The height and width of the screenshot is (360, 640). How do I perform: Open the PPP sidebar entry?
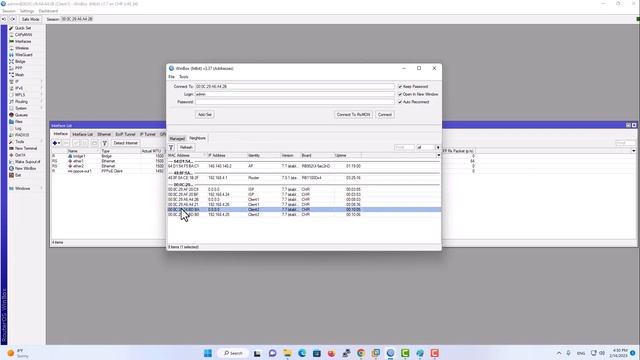[x=19, y=68]
